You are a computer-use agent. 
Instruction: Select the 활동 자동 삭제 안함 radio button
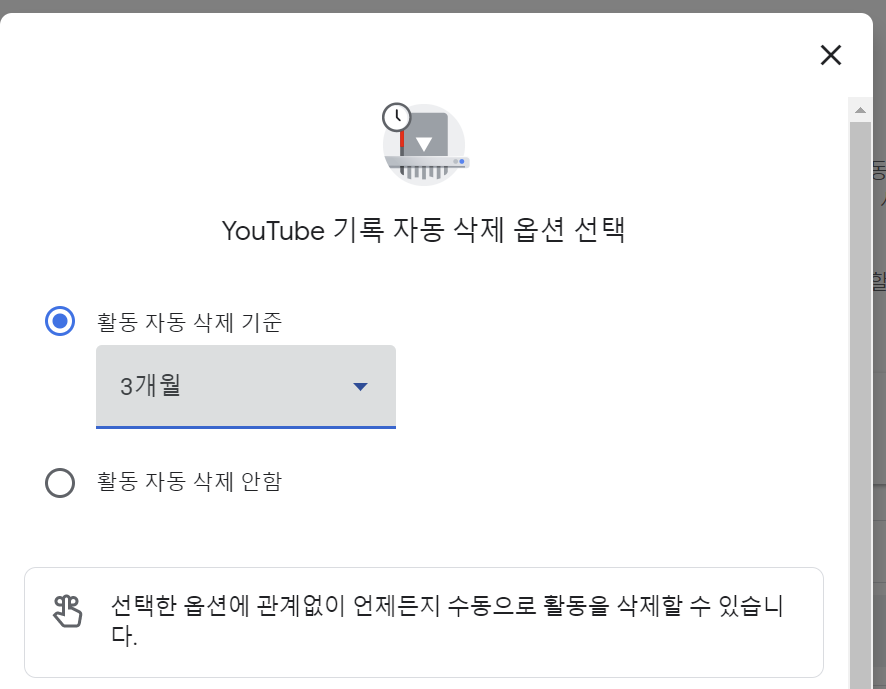point(60,483)
